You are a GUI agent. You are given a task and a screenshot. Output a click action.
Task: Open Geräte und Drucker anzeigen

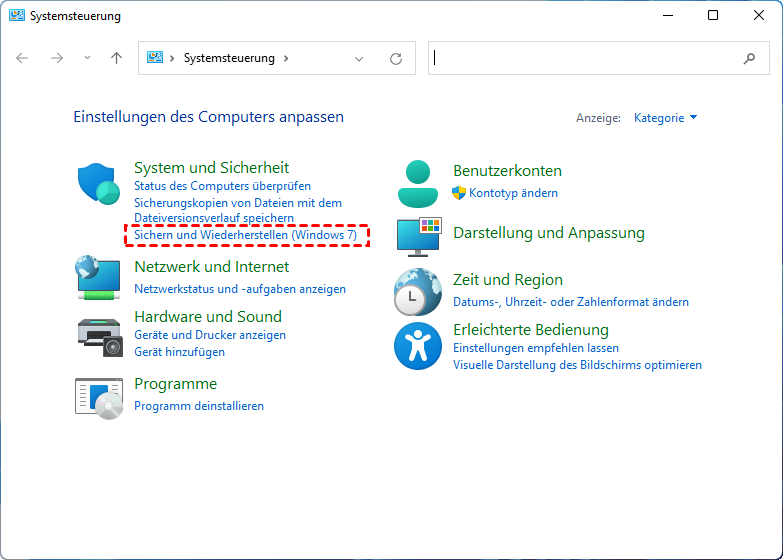pyautogui.click(x=210, y=335)
